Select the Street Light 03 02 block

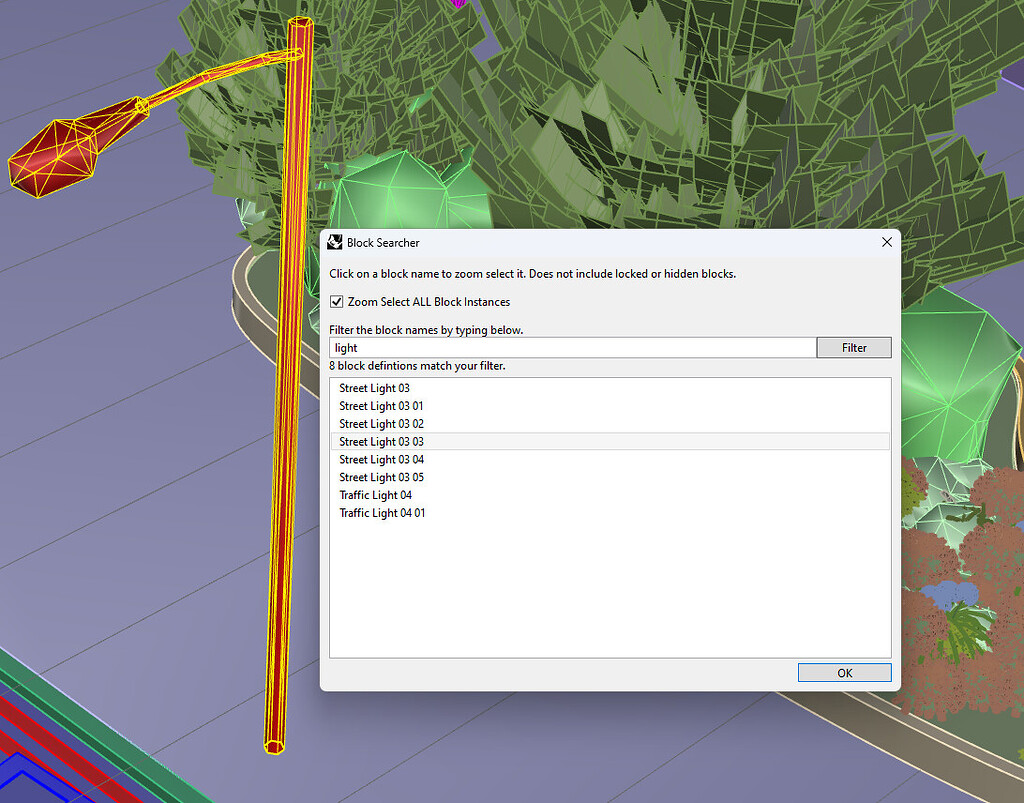[x=380, y=423]
